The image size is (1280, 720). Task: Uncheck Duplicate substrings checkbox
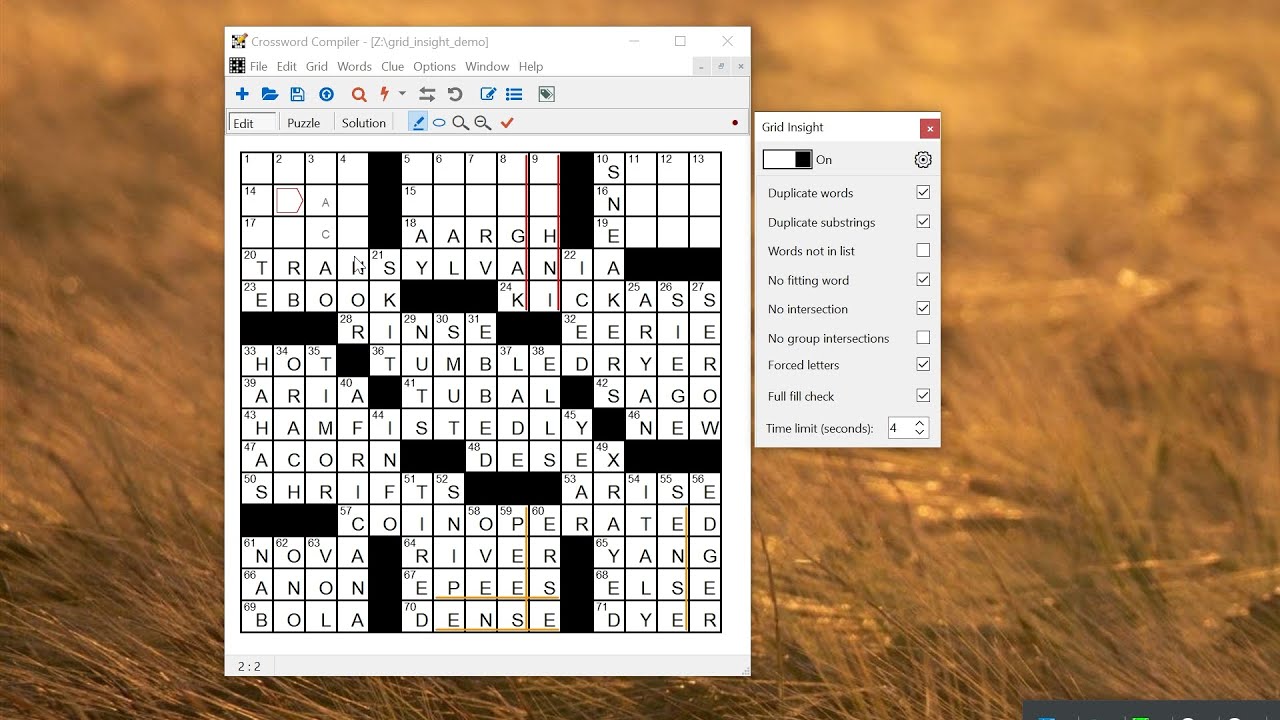click(x=923, y=221)
